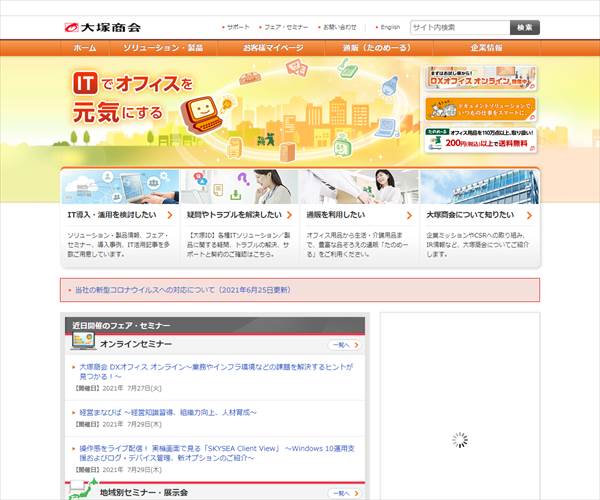Click the blue laptop icon in hero
The image size is (600, 500).
coord(386,128)
